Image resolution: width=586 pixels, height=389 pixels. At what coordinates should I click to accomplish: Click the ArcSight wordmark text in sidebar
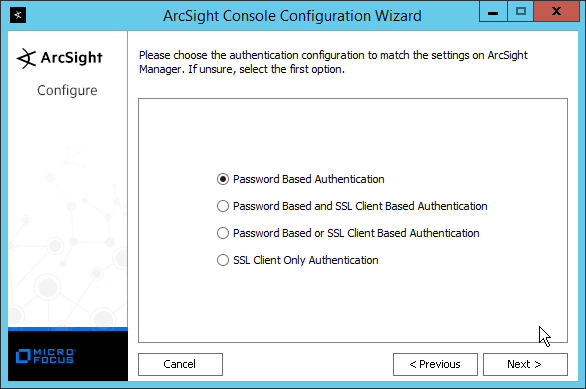71,58
